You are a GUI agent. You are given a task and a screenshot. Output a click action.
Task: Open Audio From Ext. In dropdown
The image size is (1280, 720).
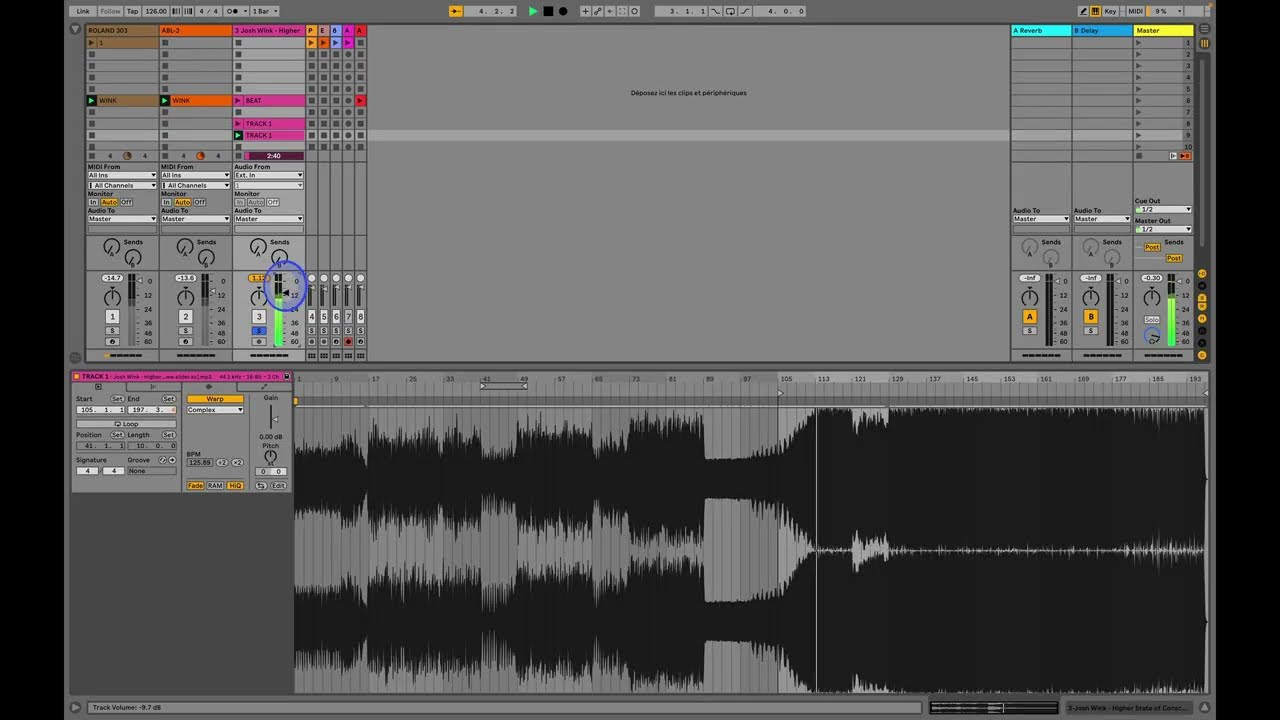click(x=269, y=175)
